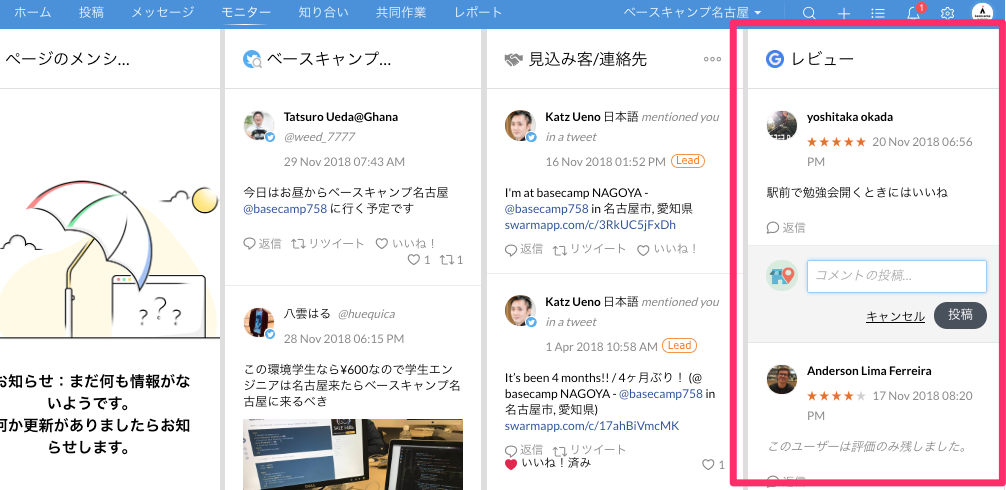The image size is (1006, 490).
Task: Click the @huequica handle
Action: 366,314
